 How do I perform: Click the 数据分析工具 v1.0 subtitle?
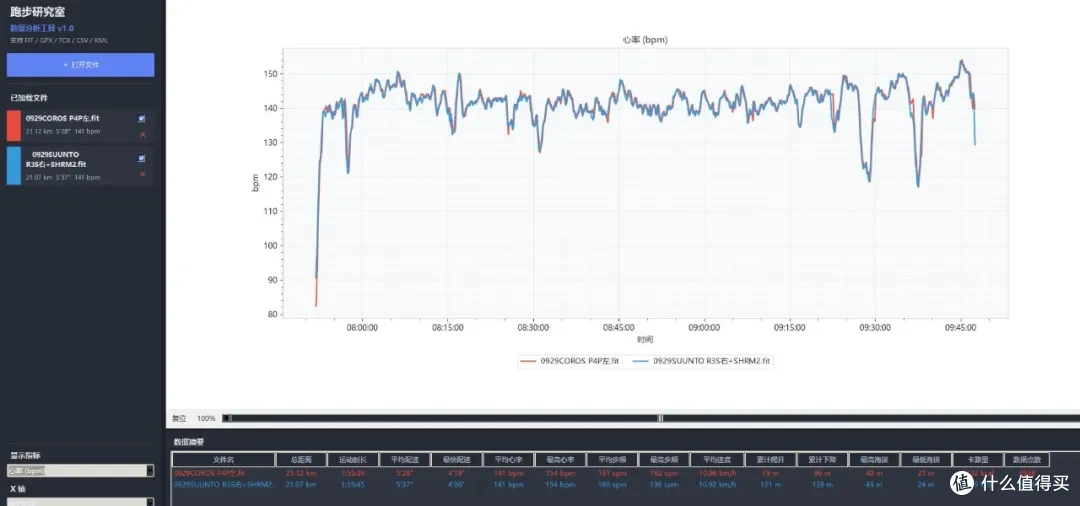click(42, 28)
